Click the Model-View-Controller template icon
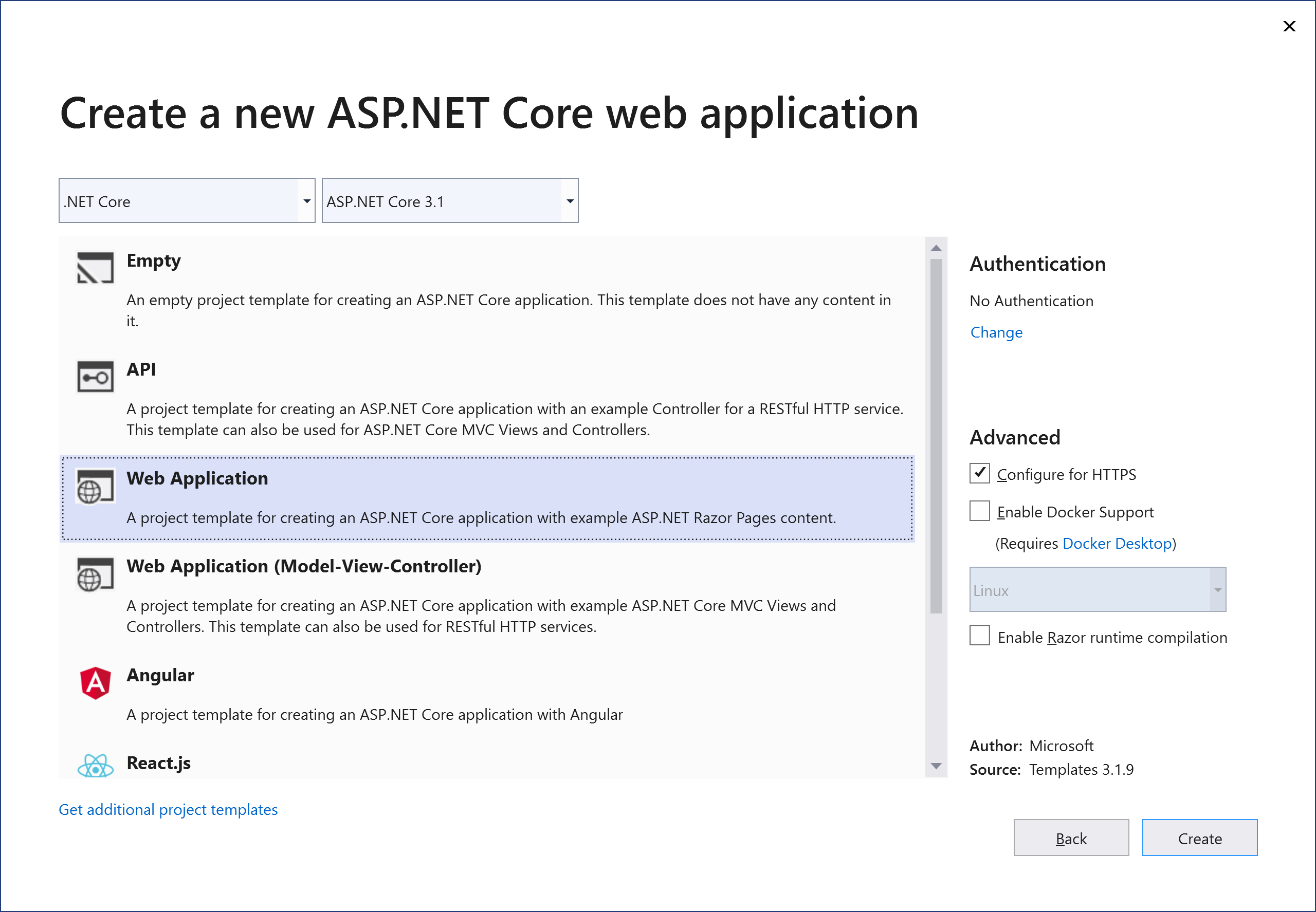The width and height of the screenshot is (1316, 912). pyautogui.click(x=95, y=574)
